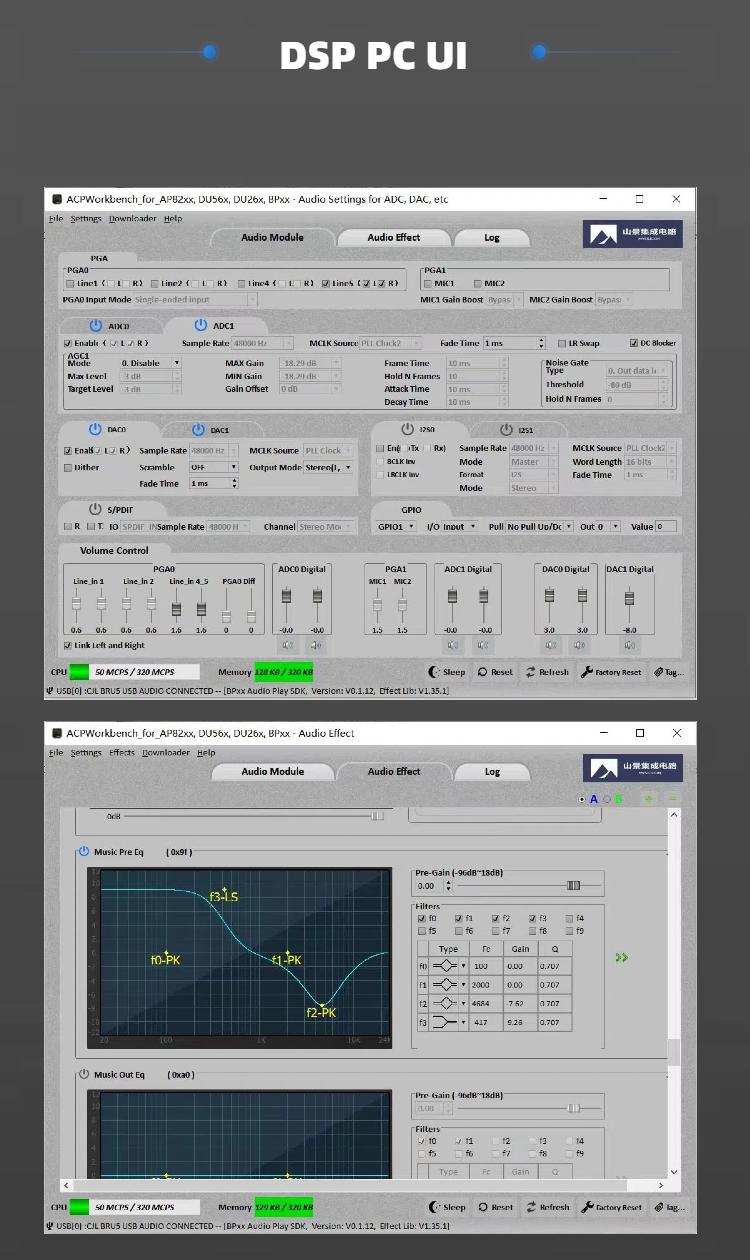The image size is (750, 1260).
Task: Toggle the S/PDIF power icon
Action: coord(94,509)
